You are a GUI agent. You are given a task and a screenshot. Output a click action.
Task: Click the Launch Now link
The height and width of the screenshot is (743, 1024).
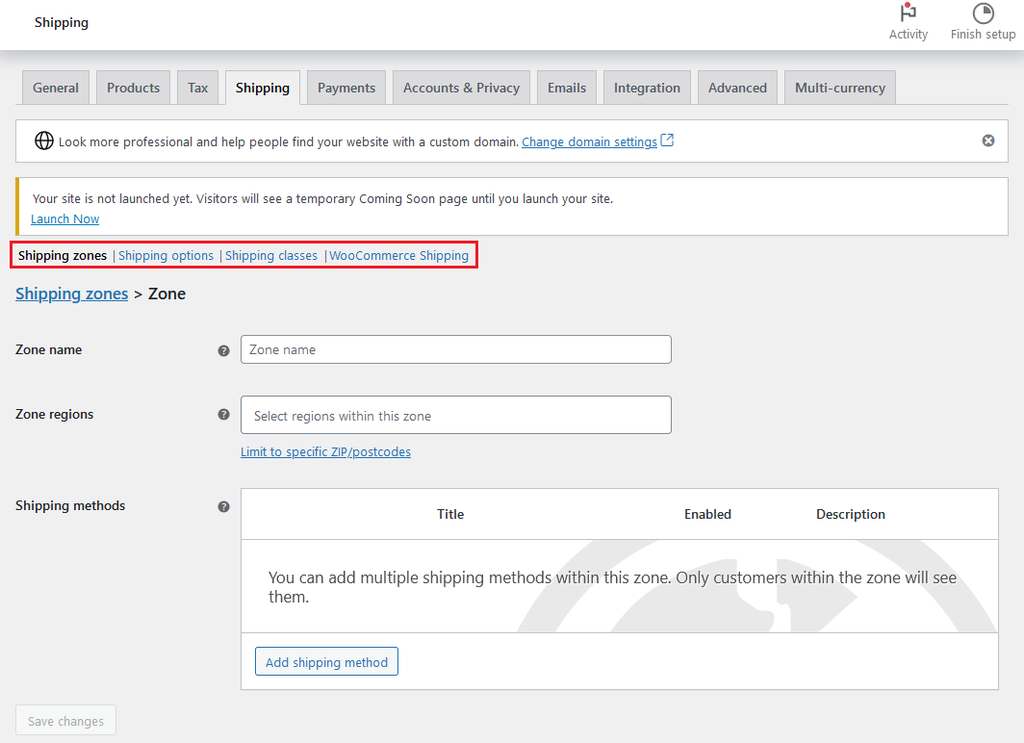(65, 219)
